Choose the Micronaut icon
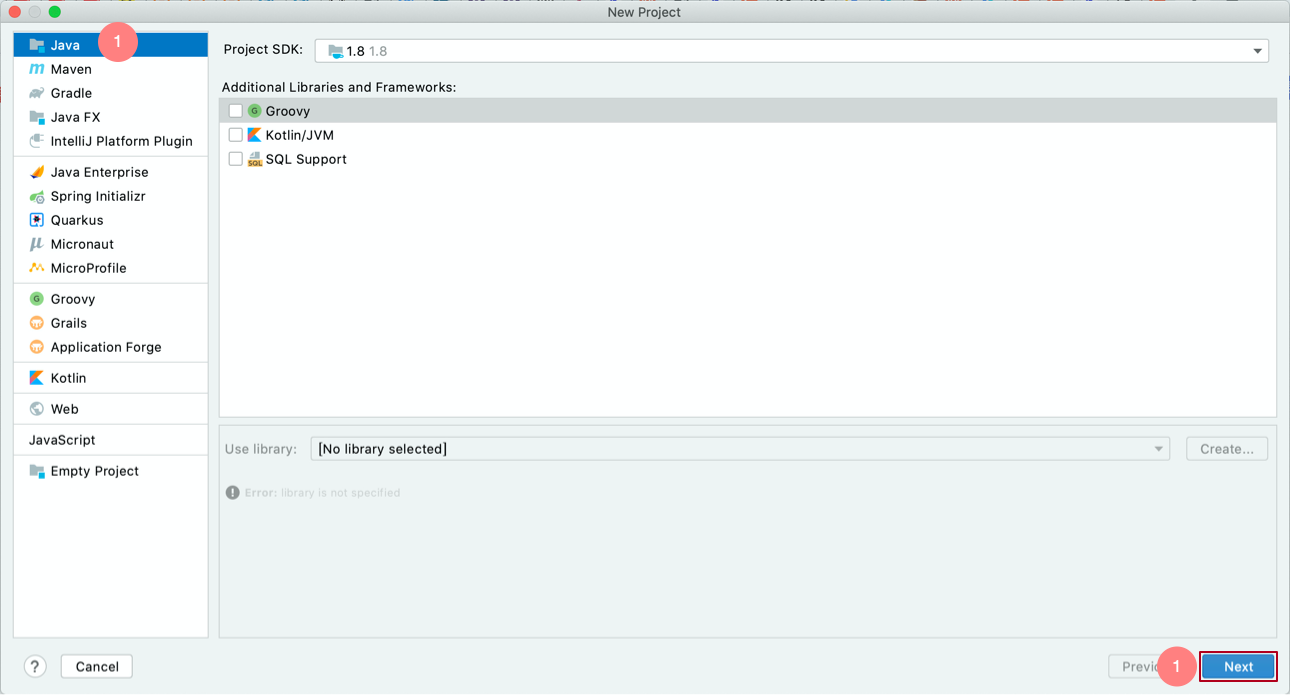This screenshot has height=695, width=1290. (x=37, y=244)
